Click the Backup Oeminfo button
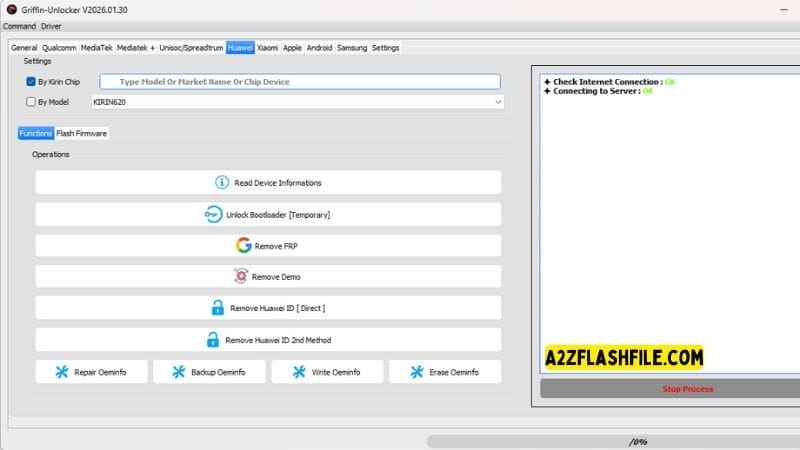The height and width of the screenshot is (450, 800). (x=209, y=372)
